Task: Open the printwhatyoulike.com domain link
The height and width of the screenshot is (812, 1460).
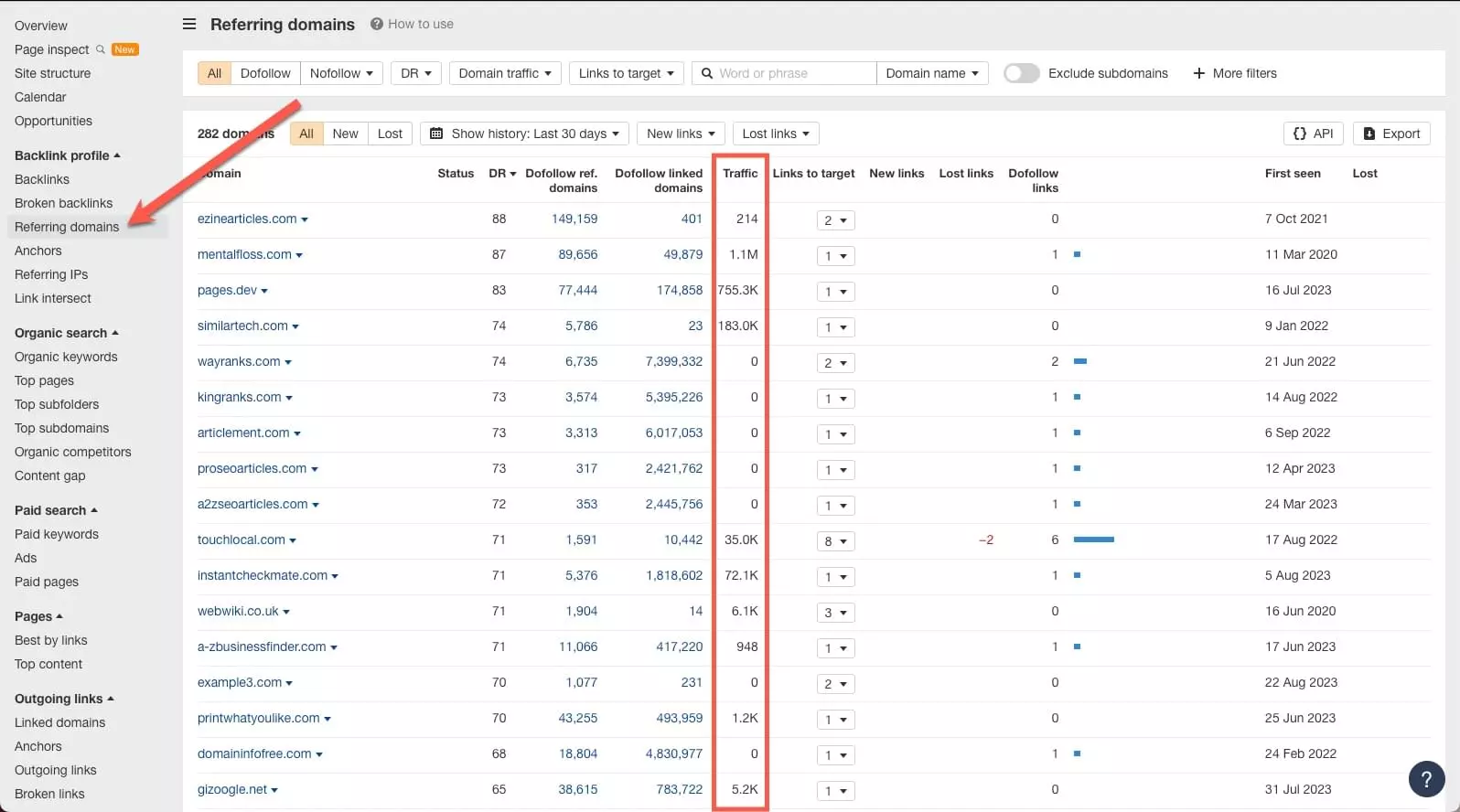Action: tap(259, 718)
